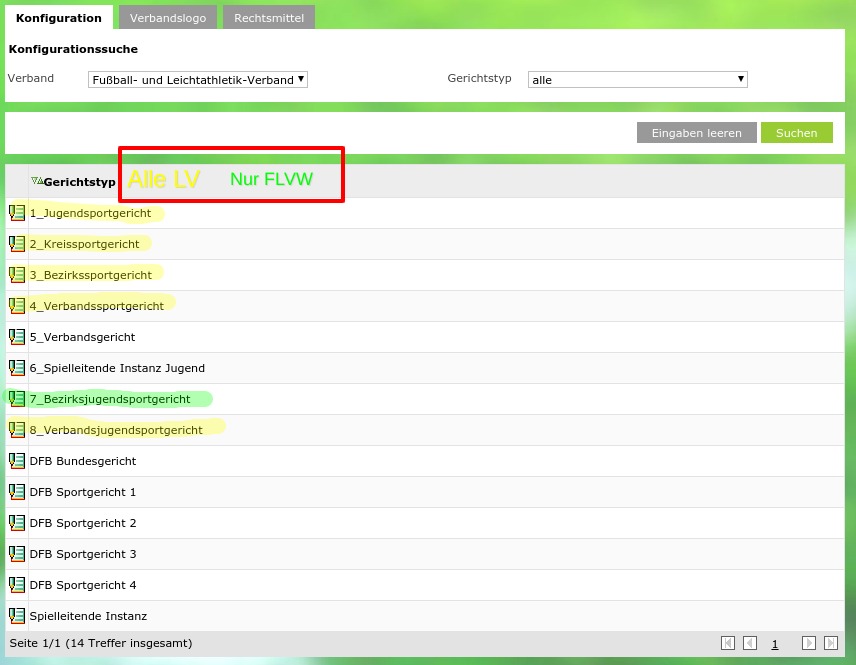Open the edit icon for DFB Sportgericht 3
856x665 pixels.
(x=17, y=554)
